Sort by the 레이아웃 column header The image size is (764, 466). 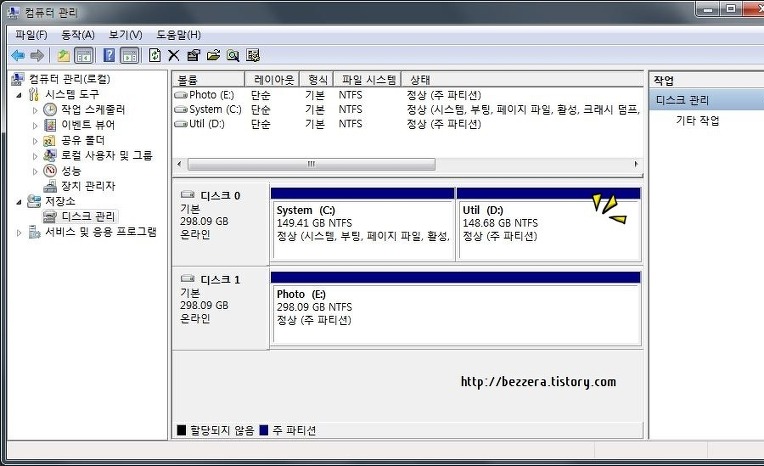click(272, 79)
